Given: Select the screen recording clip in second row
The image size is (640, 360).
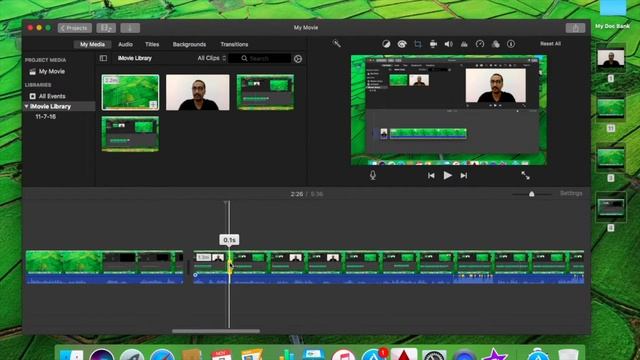Looking at the screenshot, I should tap(130, 134).
